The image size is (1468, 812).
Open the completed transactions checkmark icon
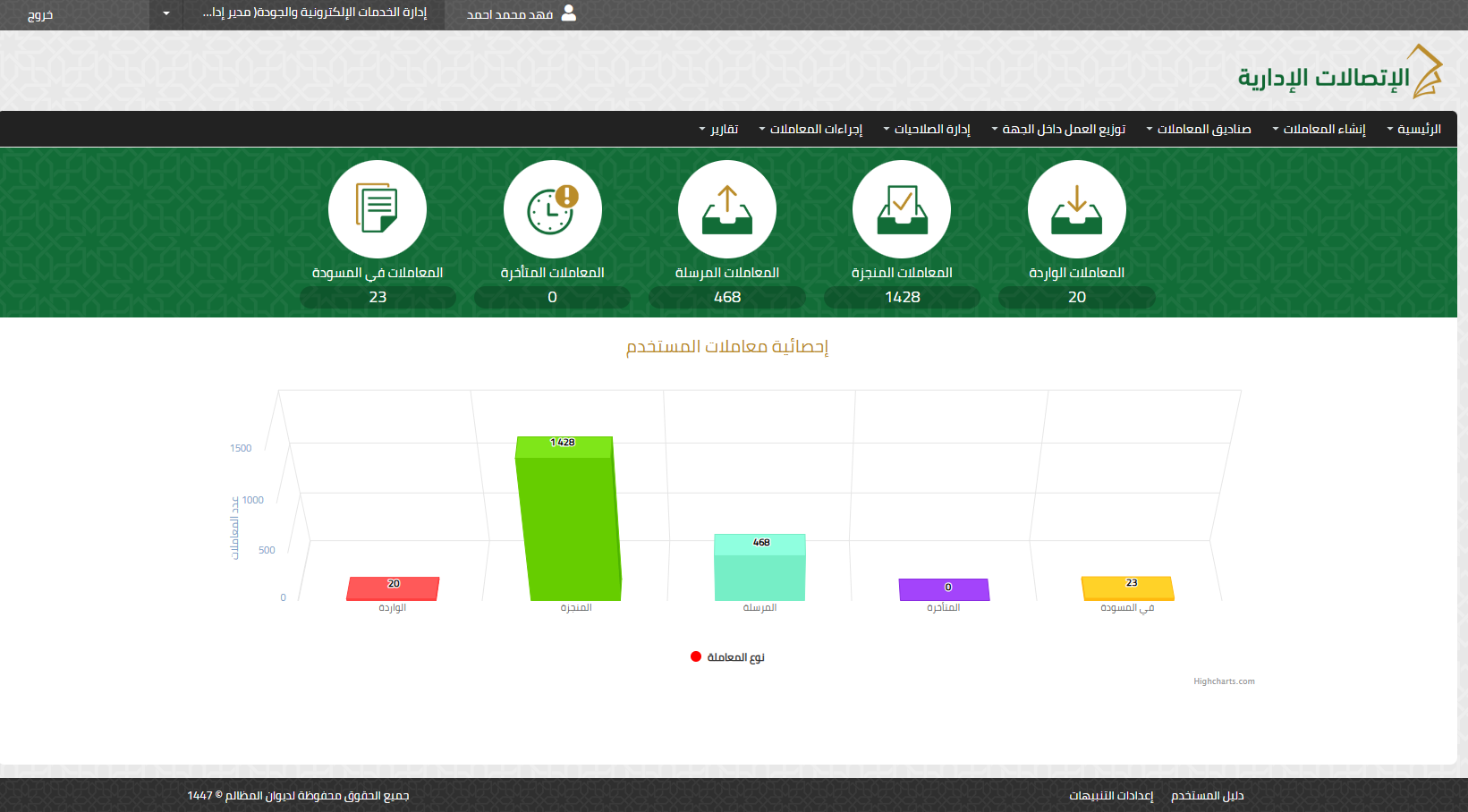tap(902, 209)
